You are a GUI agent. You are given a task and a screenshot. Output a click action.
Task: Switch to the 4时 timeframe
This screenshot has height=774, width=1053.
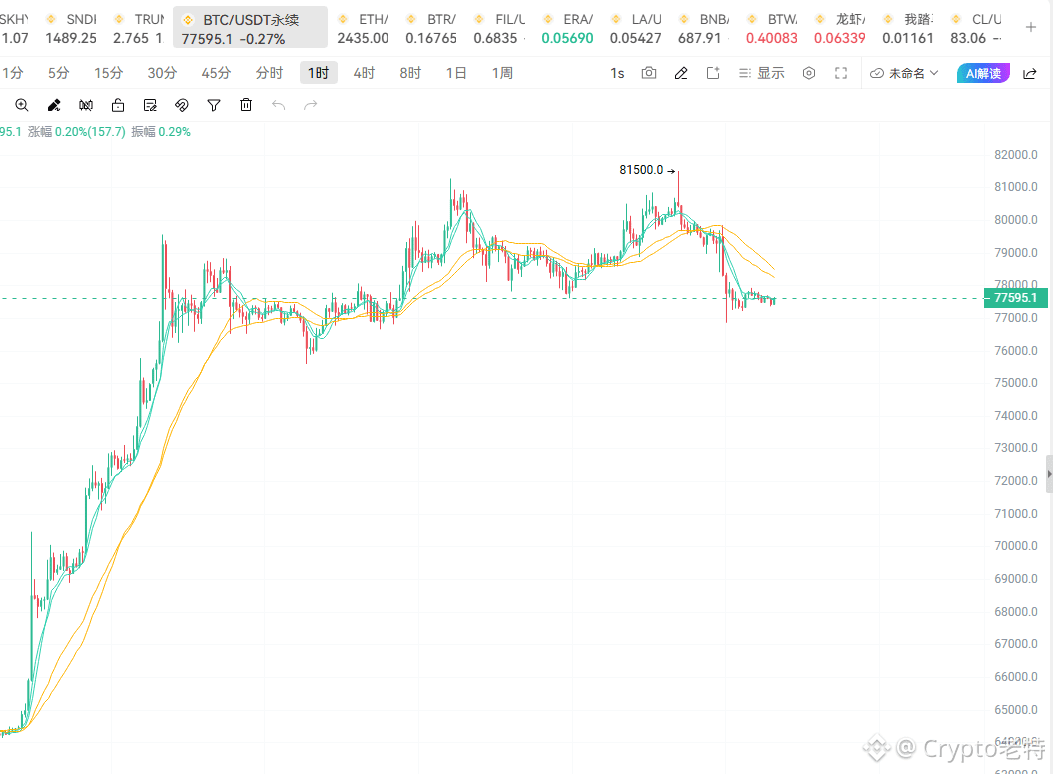pyautogui.click(x=364, y=73)
